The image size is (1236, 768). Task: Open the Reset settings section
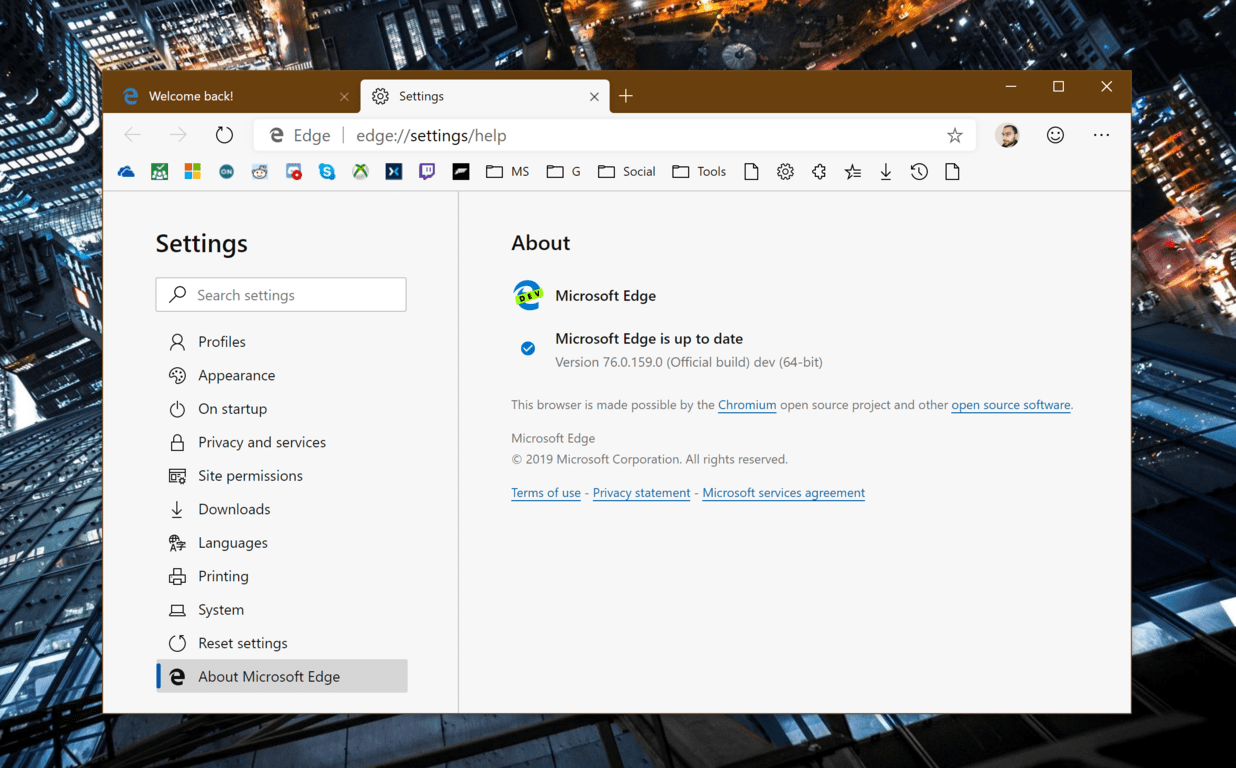coord(282,643)
